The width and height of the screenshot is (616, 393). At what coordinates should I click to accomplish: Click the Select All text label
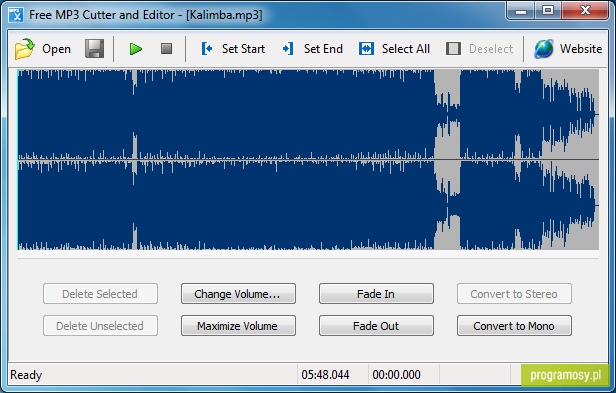click(x=406, y=49)
